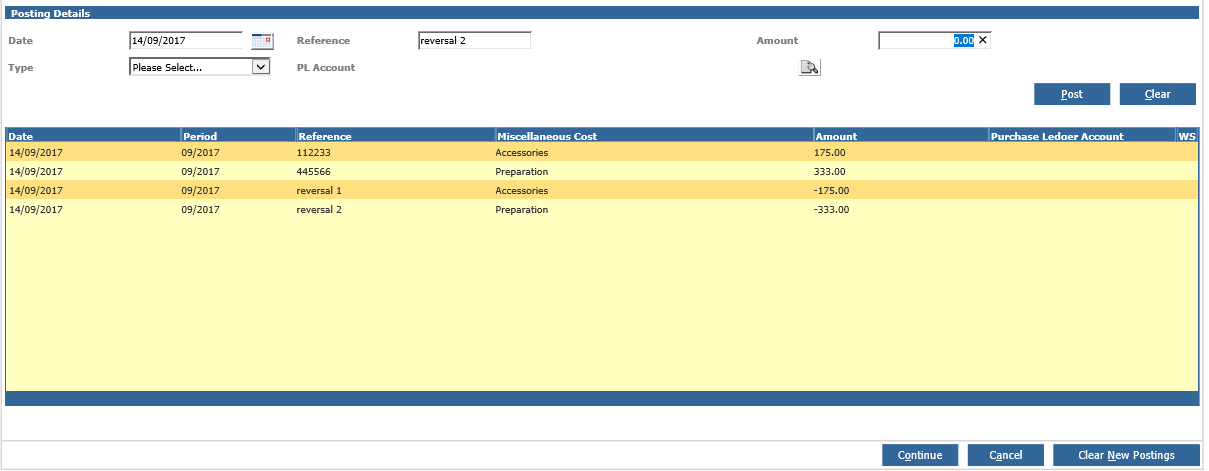This screenshot has height=471, width=1209.
Task: Click the Clear New Postings button
Action: (x=1126, y=455)
